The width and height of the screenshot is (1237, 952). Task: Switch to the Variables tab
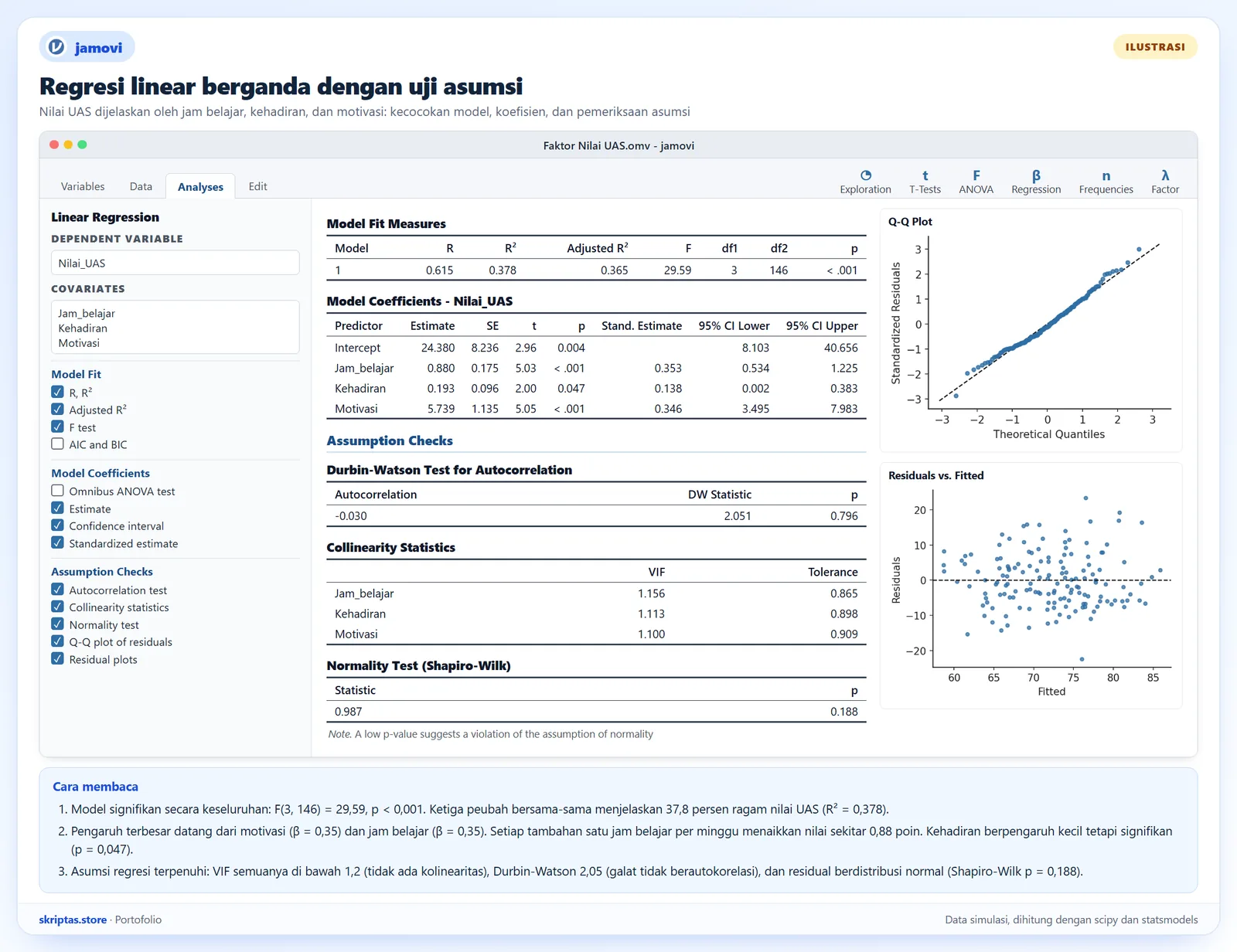[83, 186]
